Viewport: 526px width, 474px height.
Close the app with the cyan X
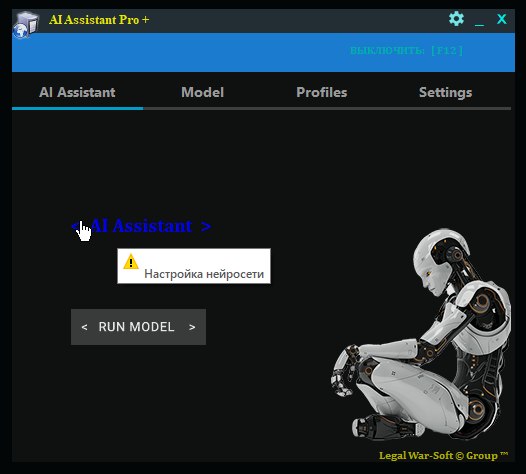coord(502,19)
